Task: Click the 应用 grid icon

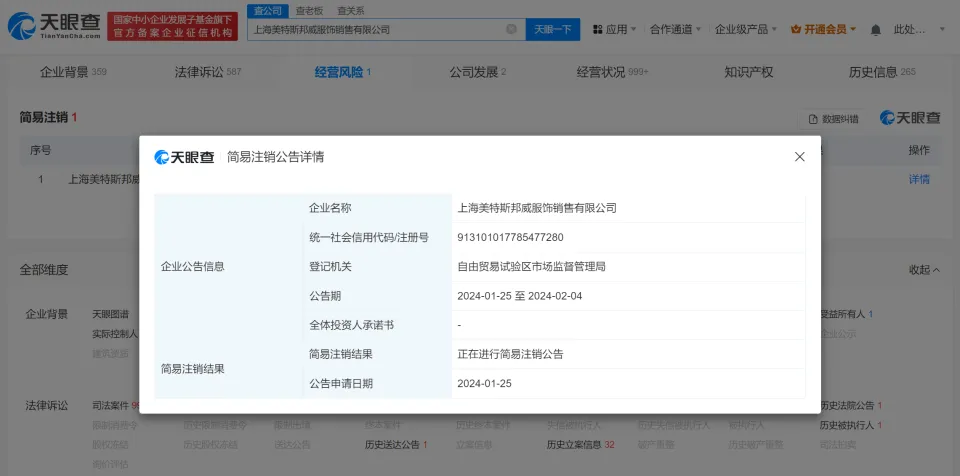Action: tap(597, 29)
